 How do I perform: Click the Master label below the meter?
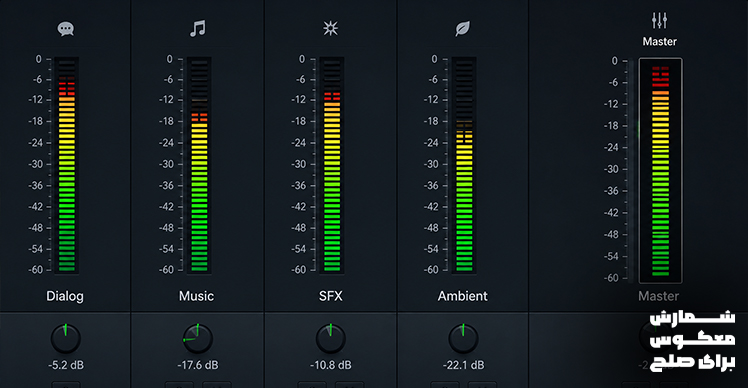pos(659,296)
